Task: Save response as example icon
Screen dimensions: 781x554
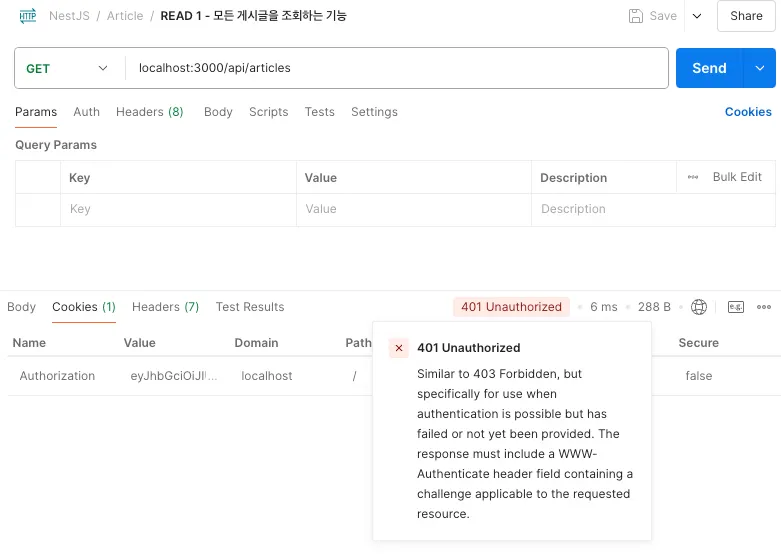Action: (x=736, y=307)
